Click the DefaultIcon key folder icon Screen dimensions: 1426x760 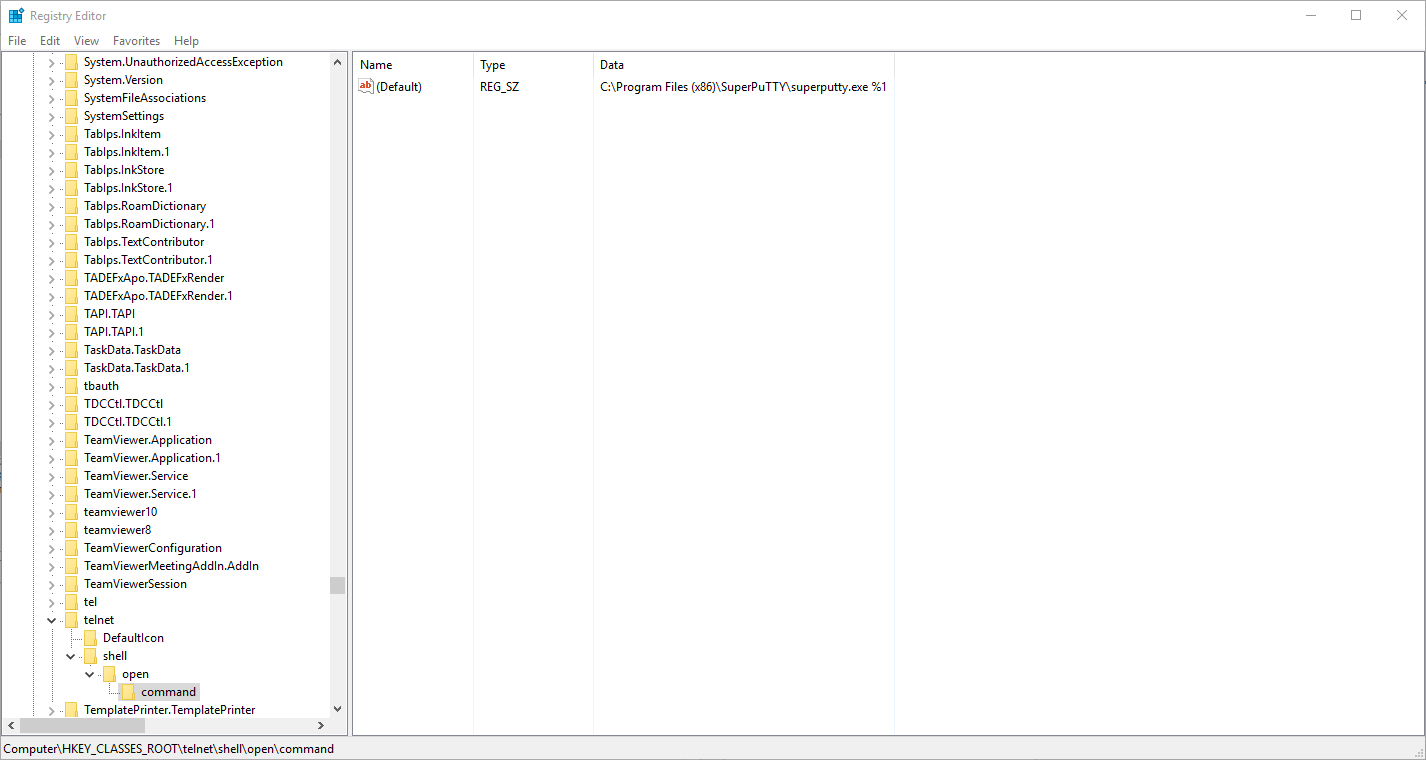pyautogui.click(x=90, y=638)
